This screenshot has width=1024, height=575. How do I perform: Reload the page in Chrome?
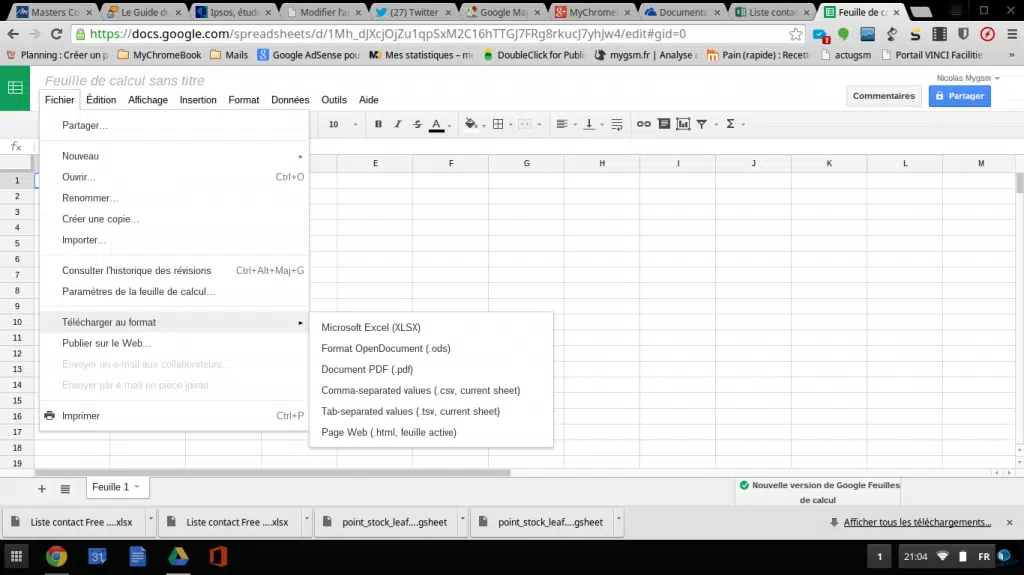coord(56,34)
